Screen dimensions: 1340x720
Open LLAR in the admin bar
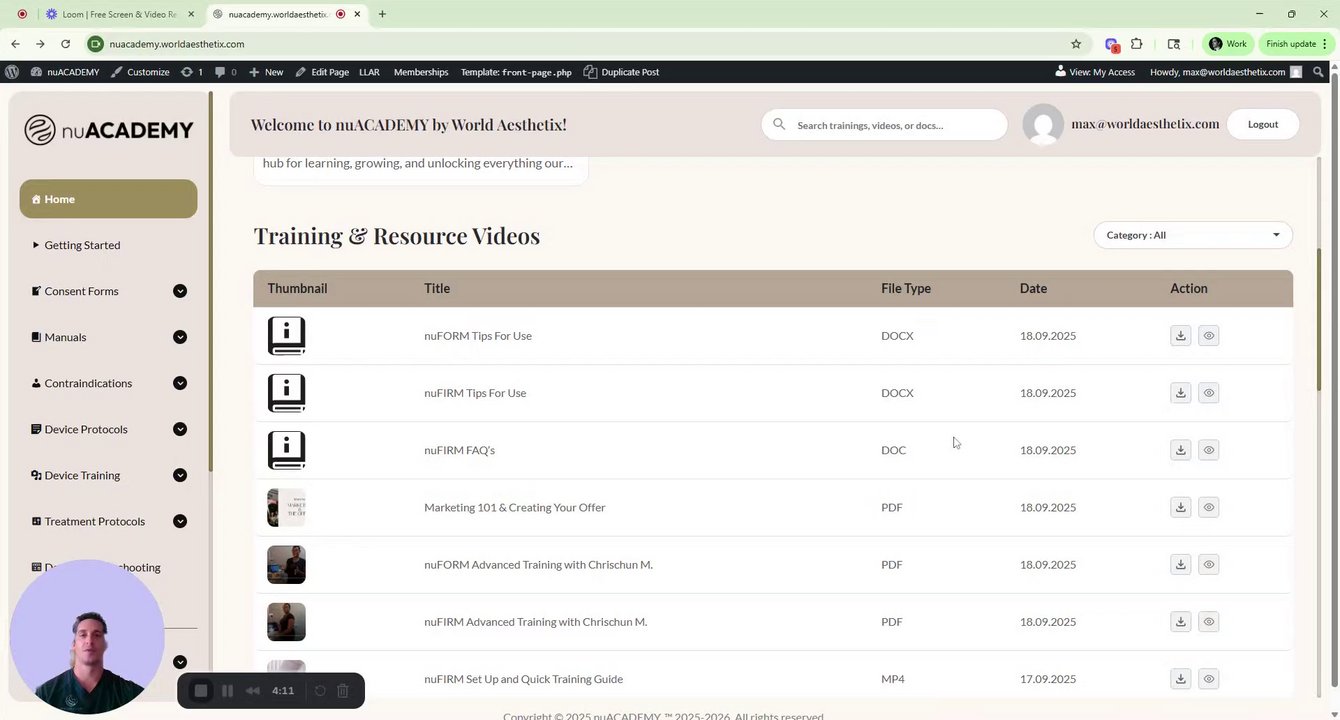click(x=369, y=72)
